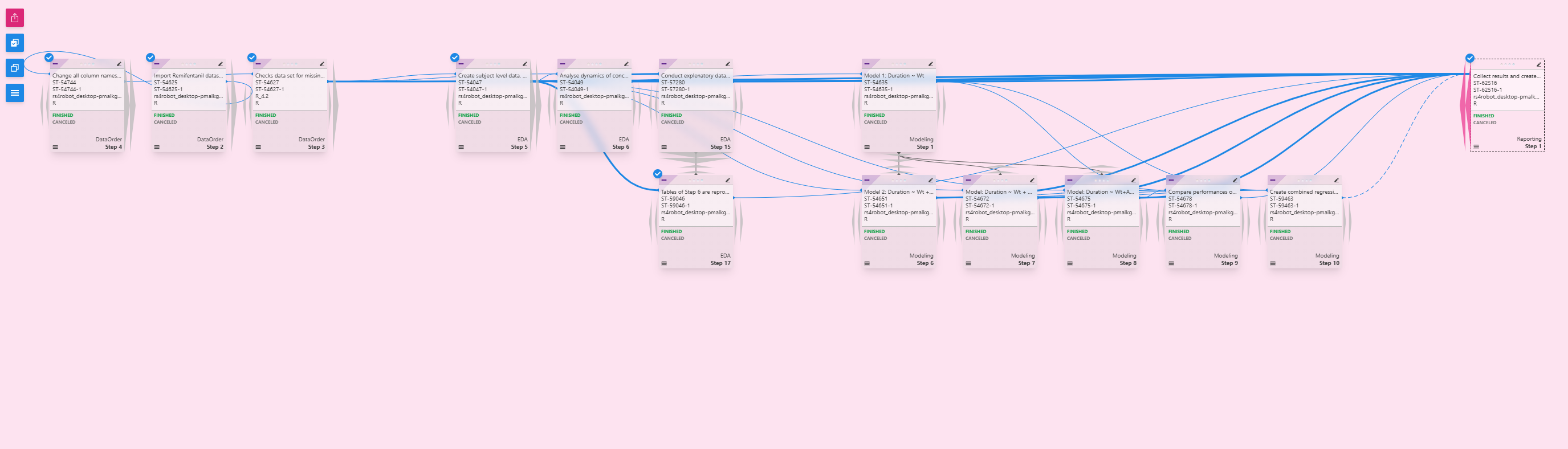Image resolution: width=1568 pixels, height=449 pixels.
Task: Click the select-all checkbox stack icon
Action: [15, 43]
